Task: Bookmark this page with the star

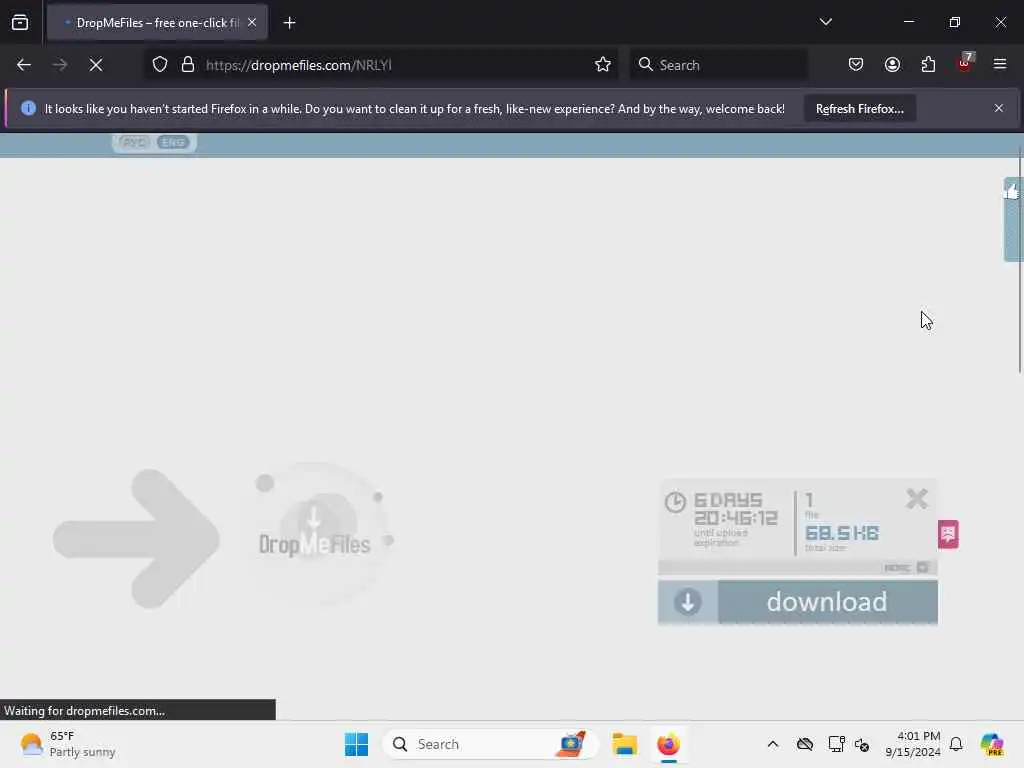Action: 603,65
